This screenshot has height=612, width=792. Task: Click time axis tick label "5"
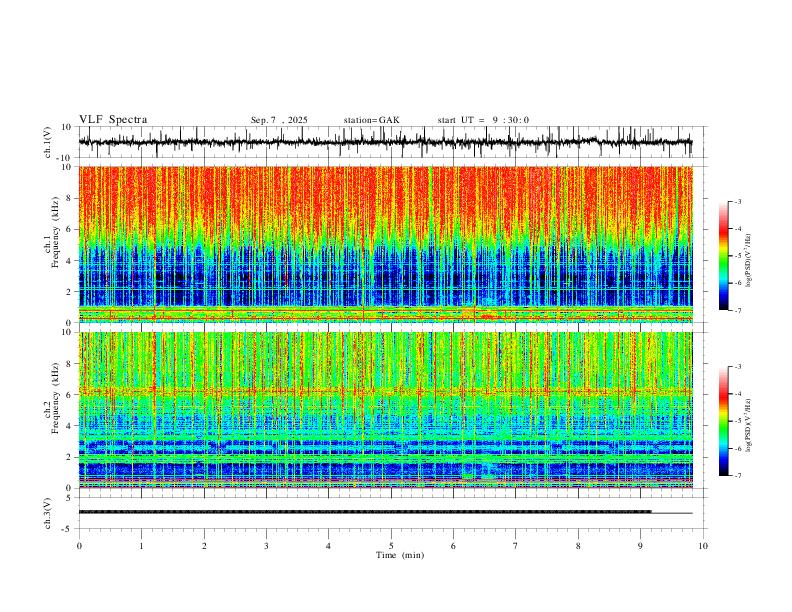391,546
